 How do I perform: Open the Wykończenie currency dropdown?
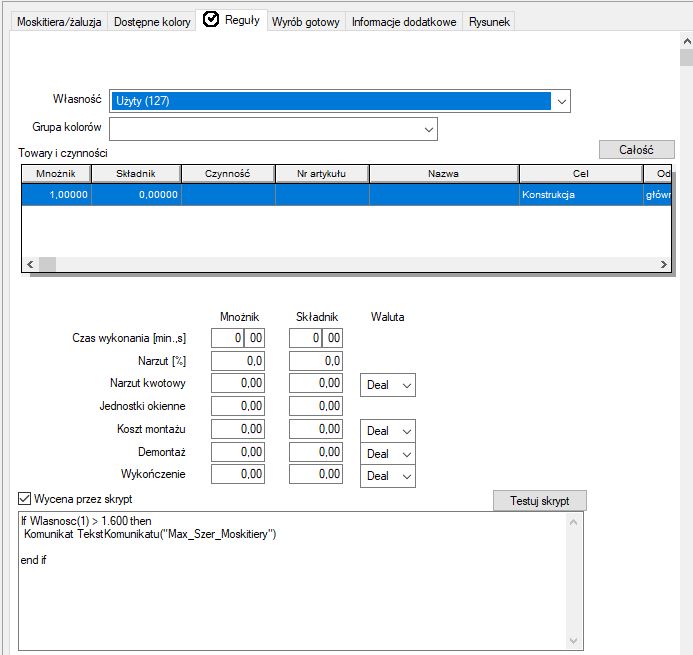coord(388,476)
